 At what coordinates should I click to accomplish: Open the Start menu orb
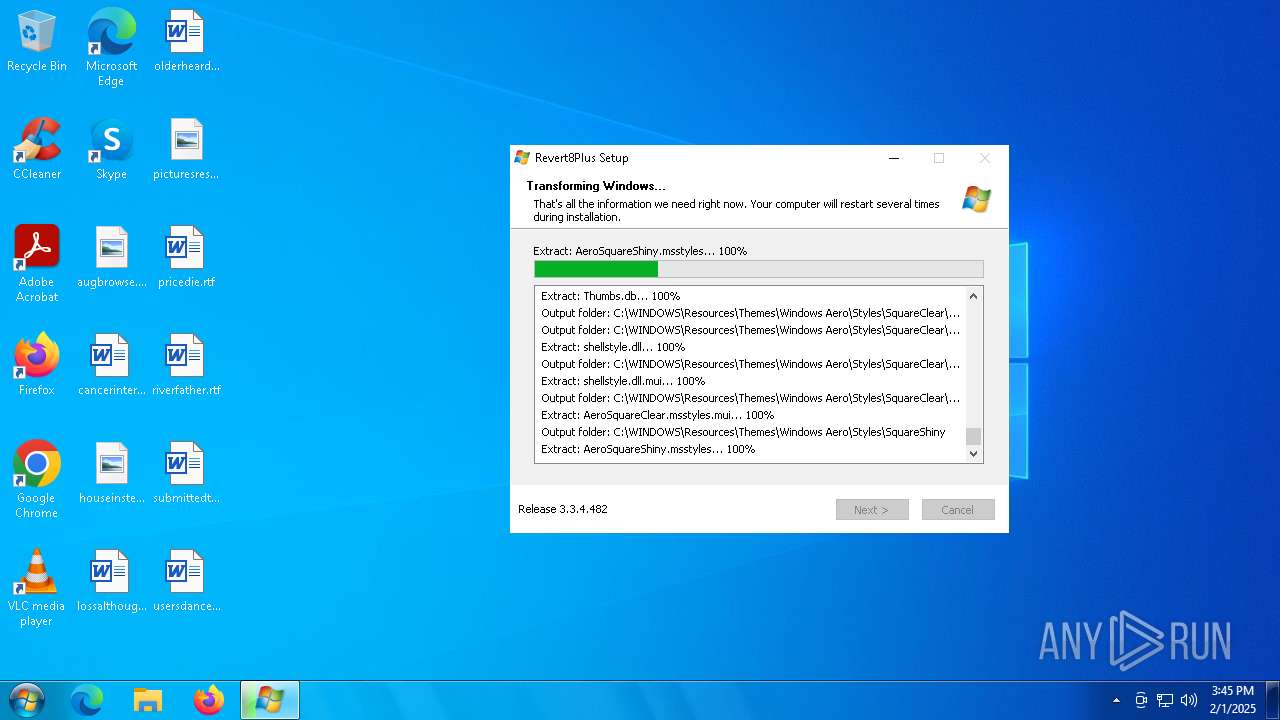[x=26, y=700]
